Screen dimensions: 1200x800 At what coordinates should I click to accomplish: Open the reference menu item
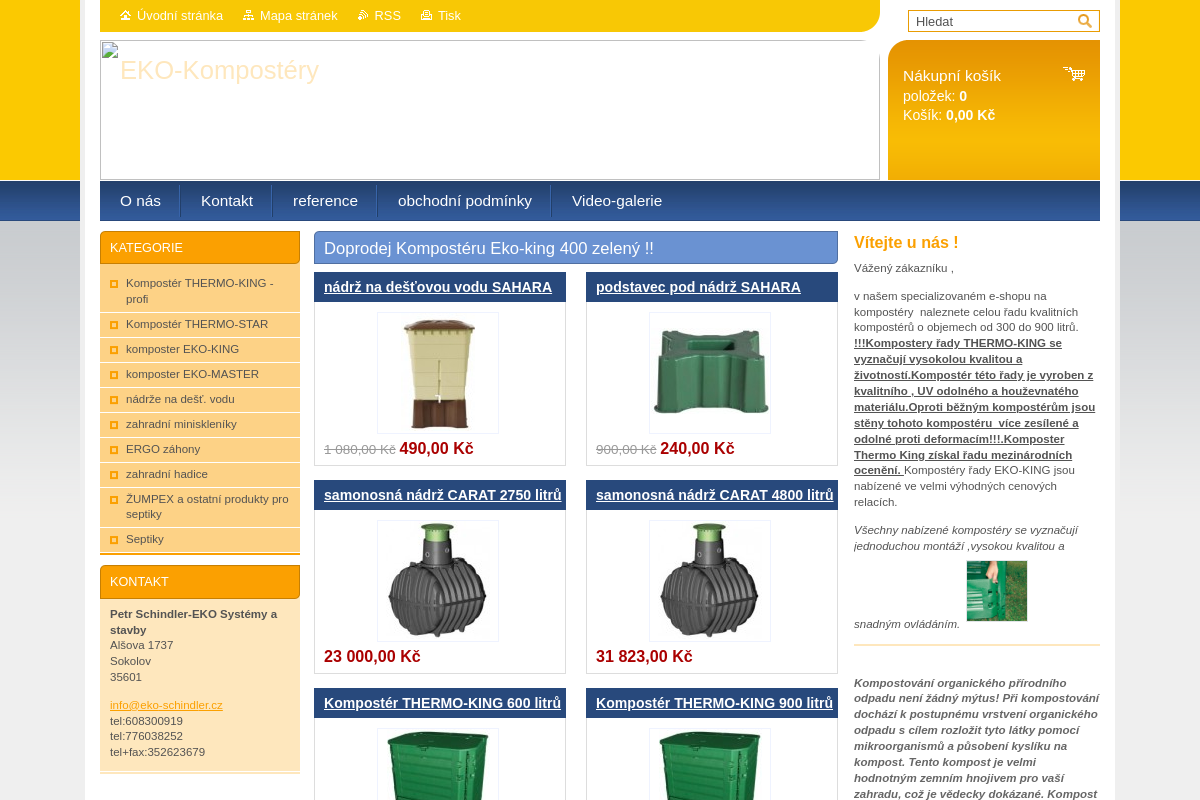[325, 201]
